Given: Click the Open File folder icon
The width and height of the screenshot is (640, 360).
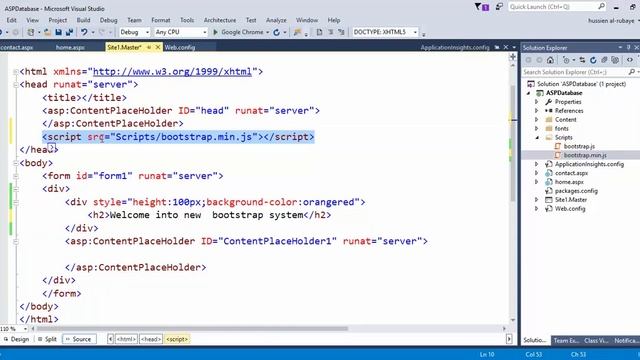Looking at the screenshot, I should click(47, 32).
